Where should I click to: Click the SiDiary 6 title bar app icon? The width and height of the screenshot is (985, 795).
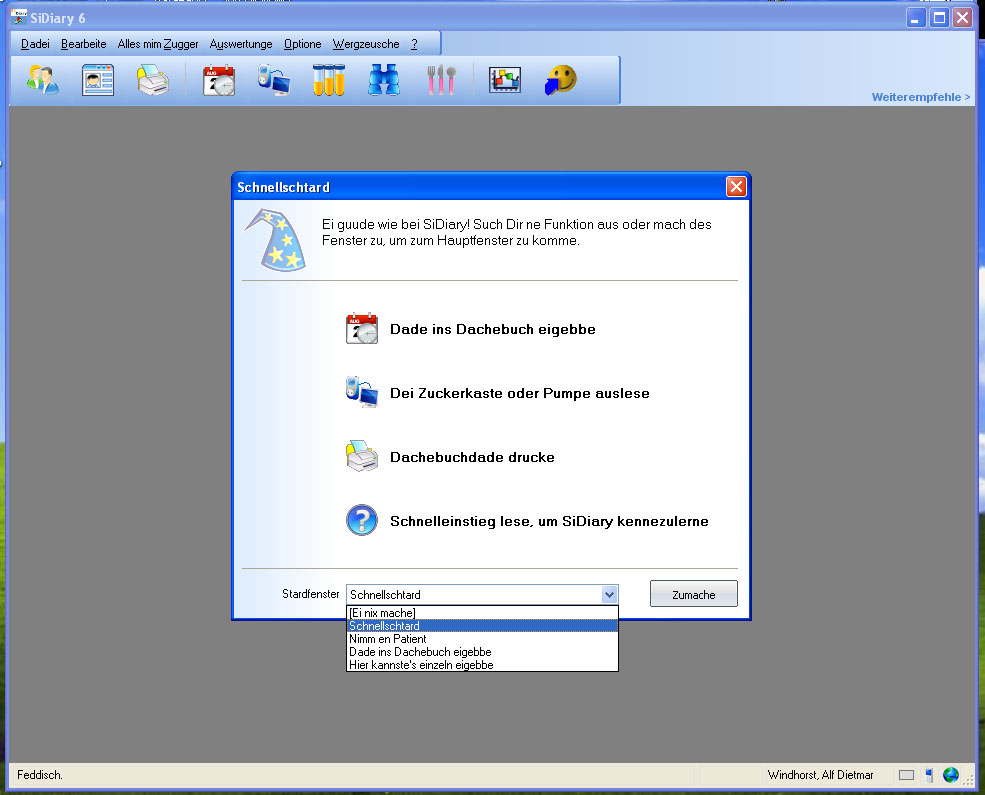point(19,17)
